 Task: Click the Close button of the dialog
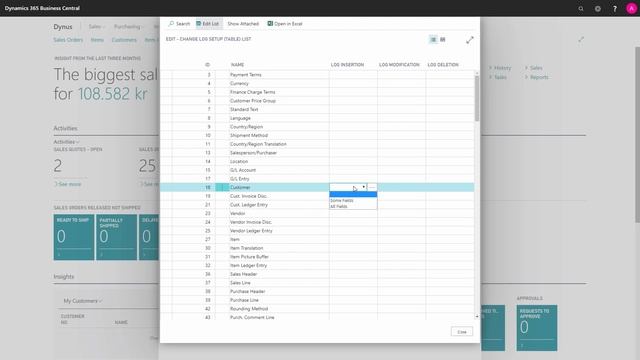pos(462,332)
